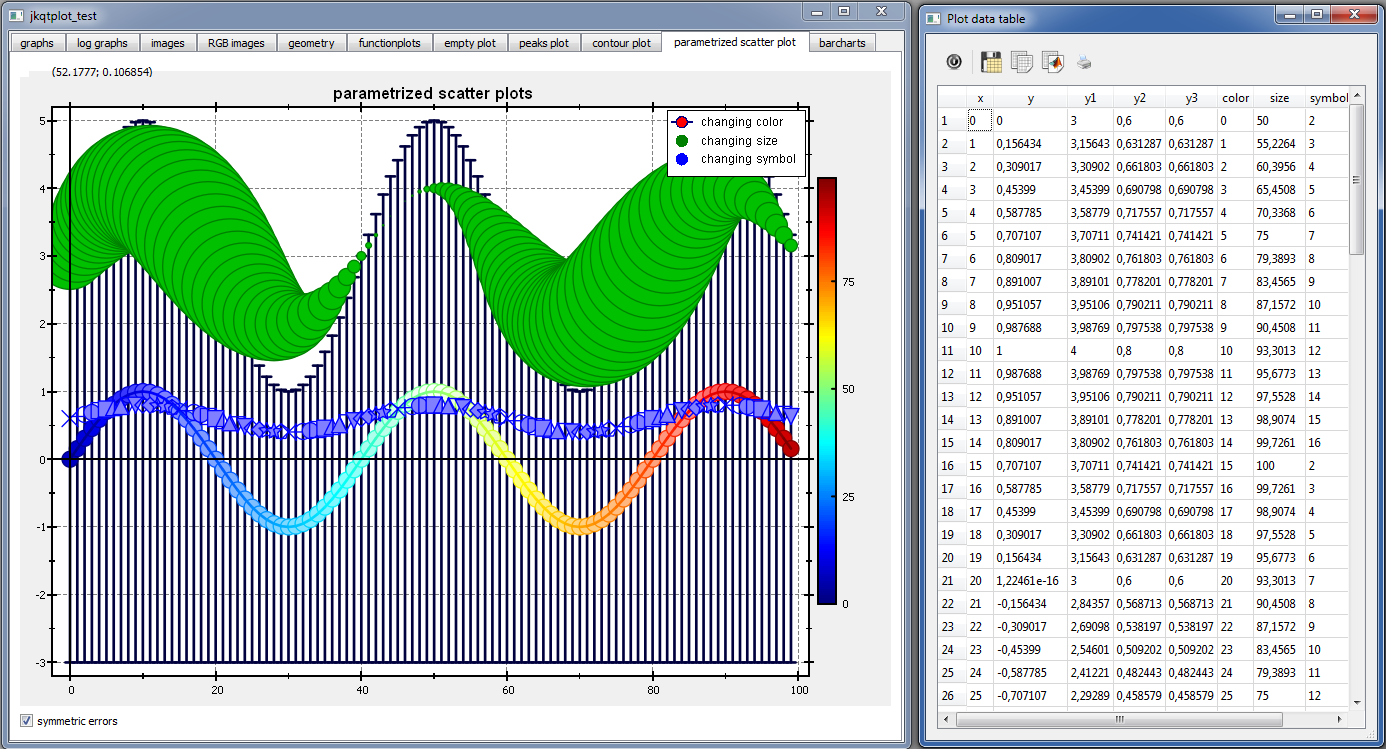This screenshot has width=1386, height=749.
Task: Click the table top-left corner select-all button
Action: (952, 98)
